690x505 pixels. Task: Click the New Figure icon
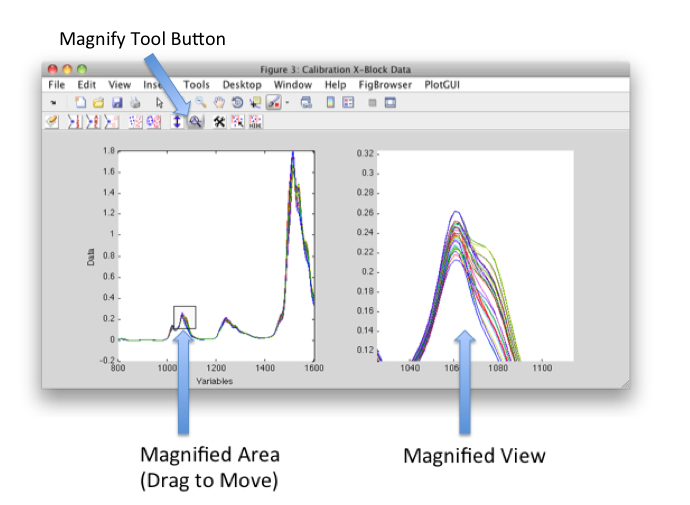[x=81, y=103]
